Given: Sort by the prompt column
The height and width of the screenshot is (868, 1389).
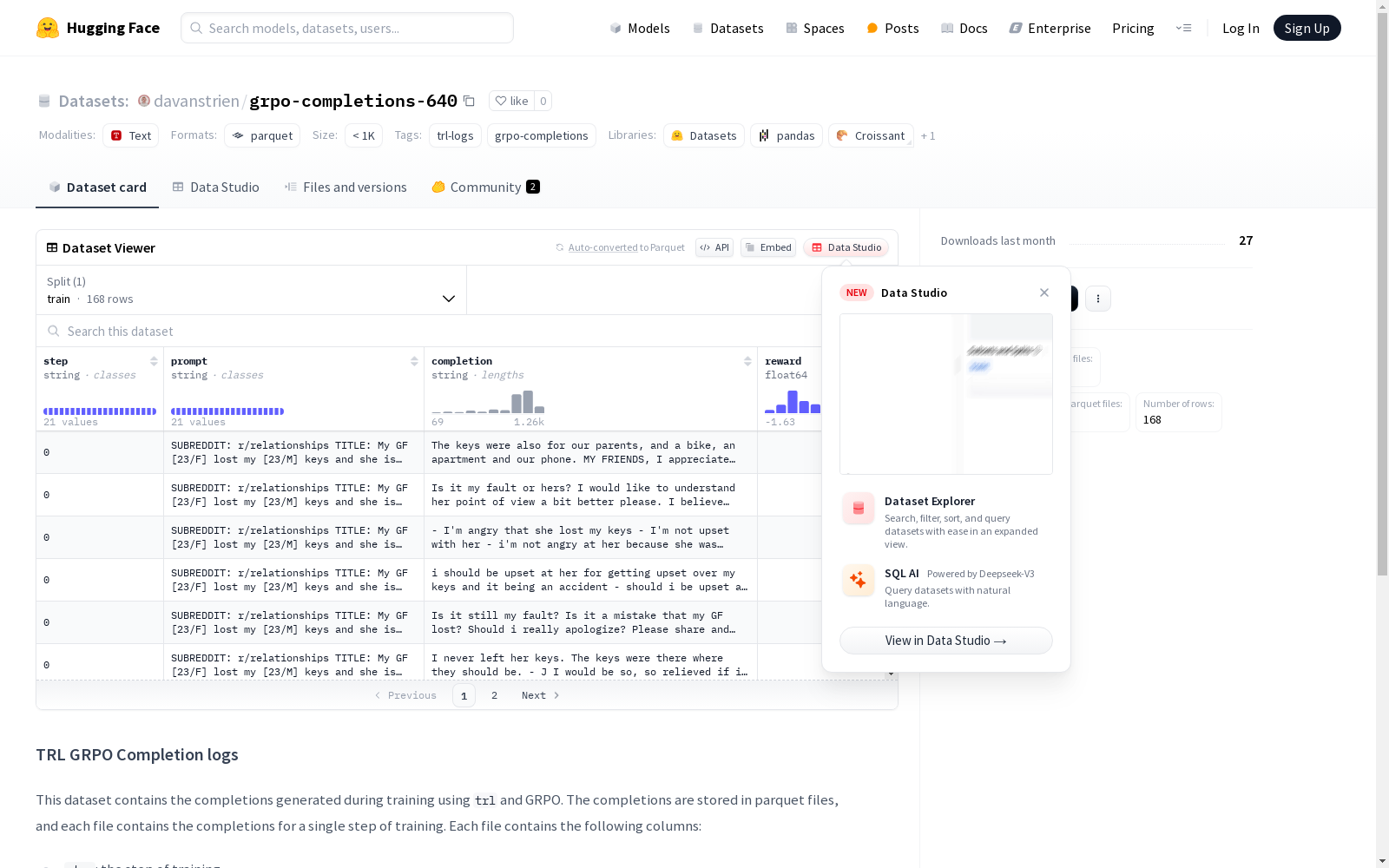Looking at the screenshot, I should [x=414, y=361].
